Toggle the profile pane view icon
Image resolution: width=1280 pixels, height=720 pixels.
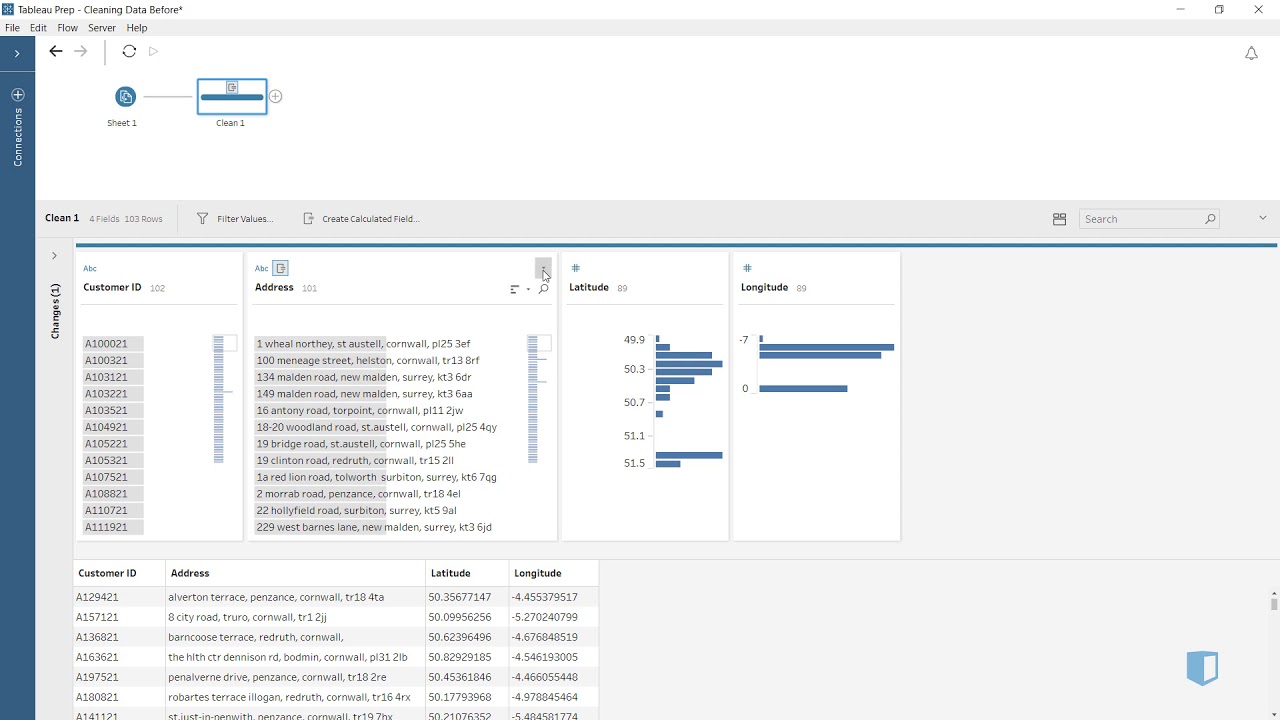(1059, 219)
